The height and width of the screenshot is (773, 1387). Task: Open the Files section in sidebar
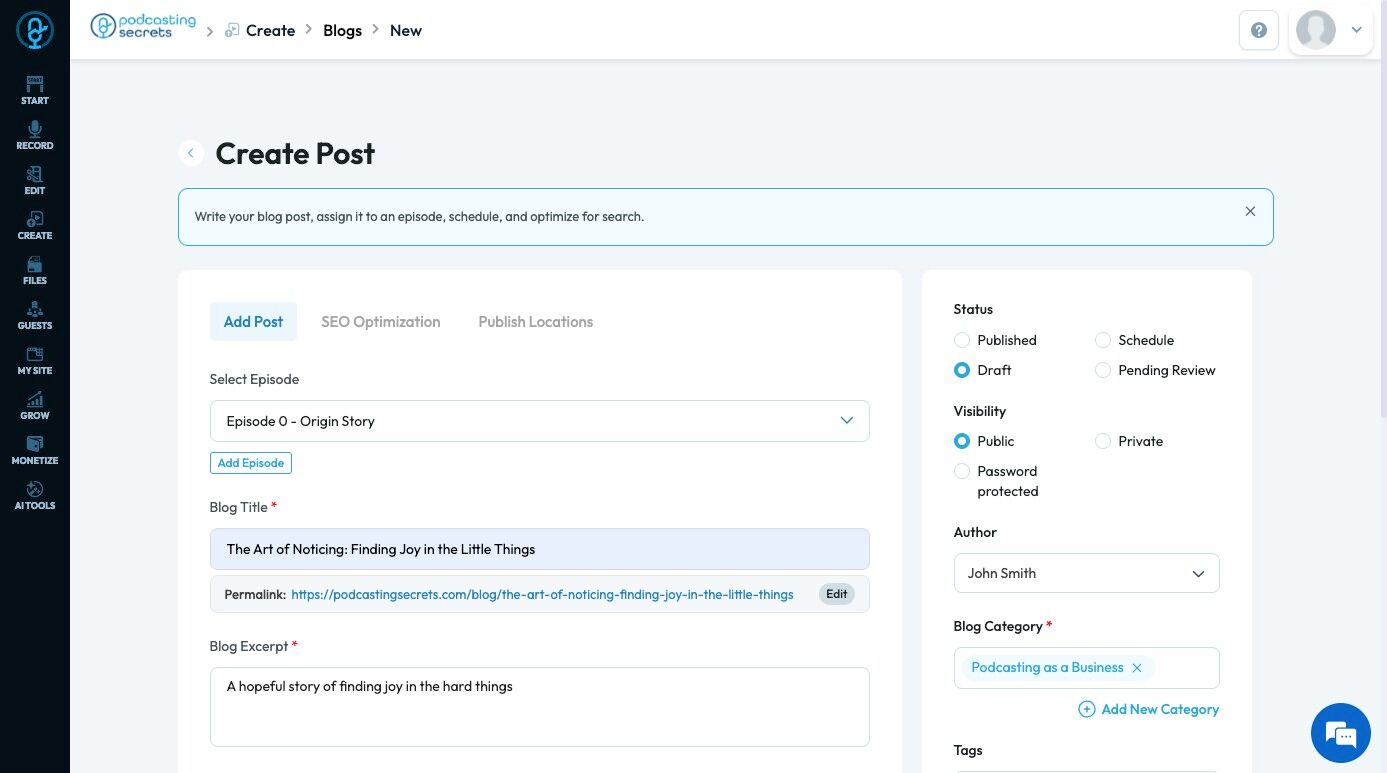35,271
